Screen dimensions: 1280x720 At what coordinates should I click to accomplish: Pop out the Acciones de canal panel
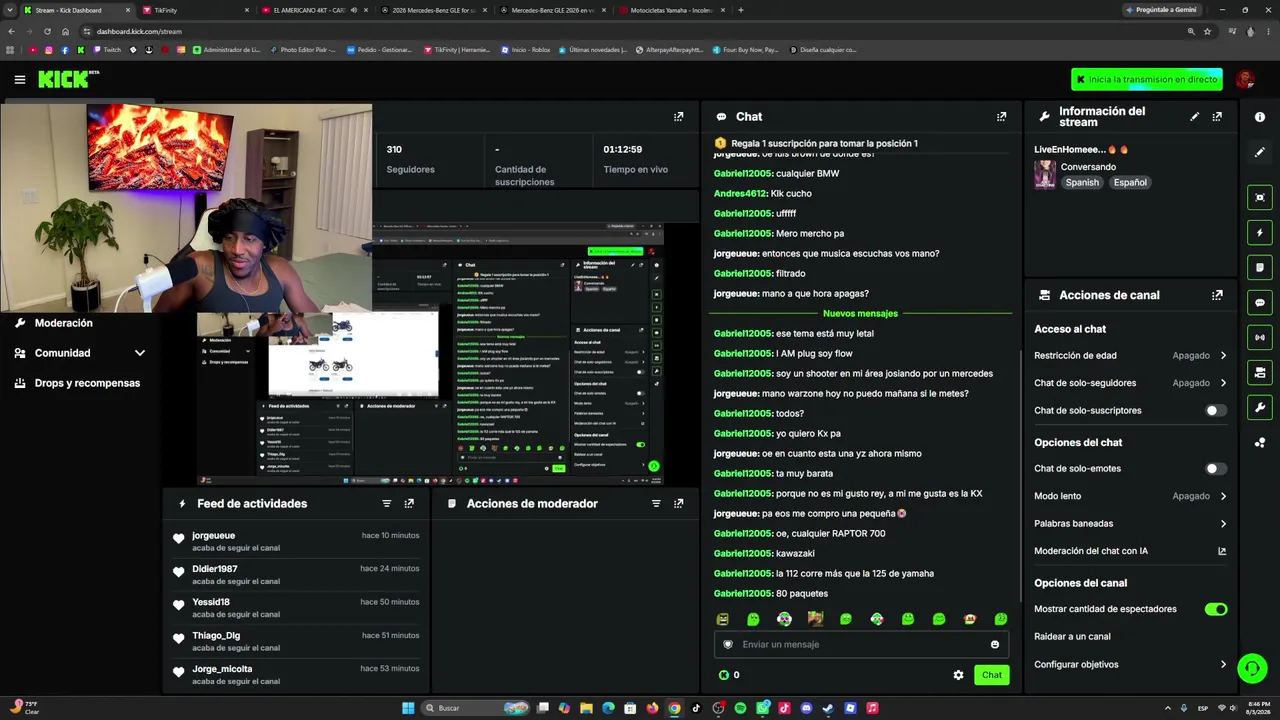pyautogui.click(x=1217, y=295)
